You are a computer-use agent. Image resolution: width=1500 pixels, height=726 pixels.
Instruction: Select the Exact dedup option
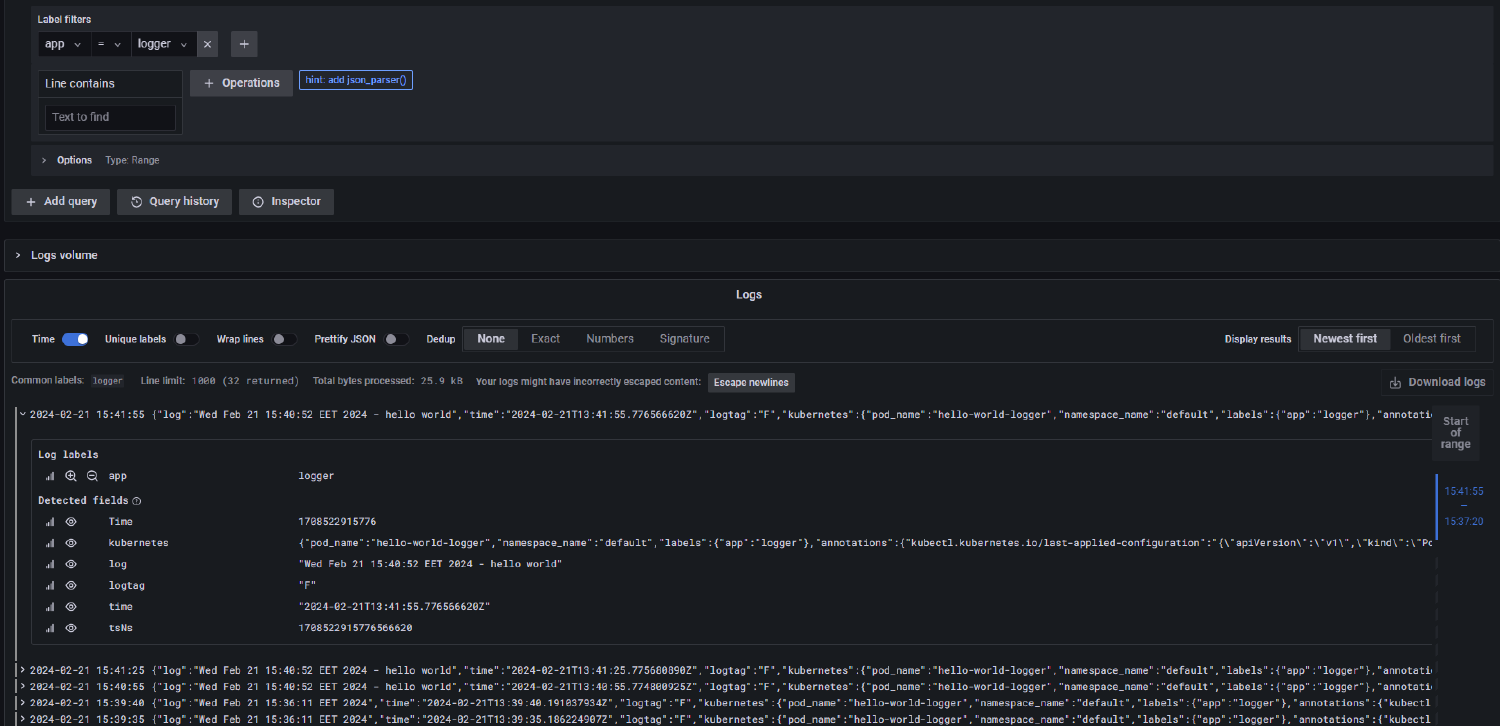coord(545,339)
